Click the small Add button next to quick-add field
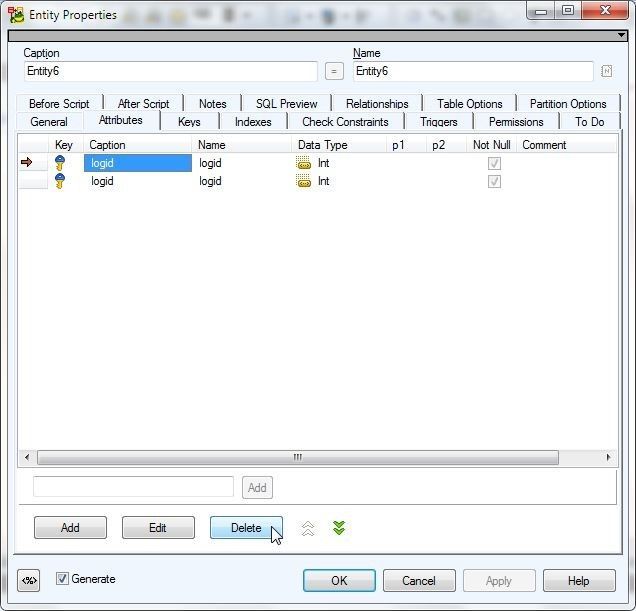The height and width of the screenshot is (611, 636). click(257, 487)
